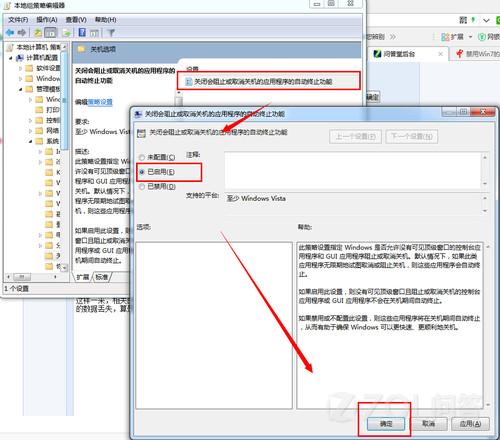Click the 下一个设置(N) button

412,137
